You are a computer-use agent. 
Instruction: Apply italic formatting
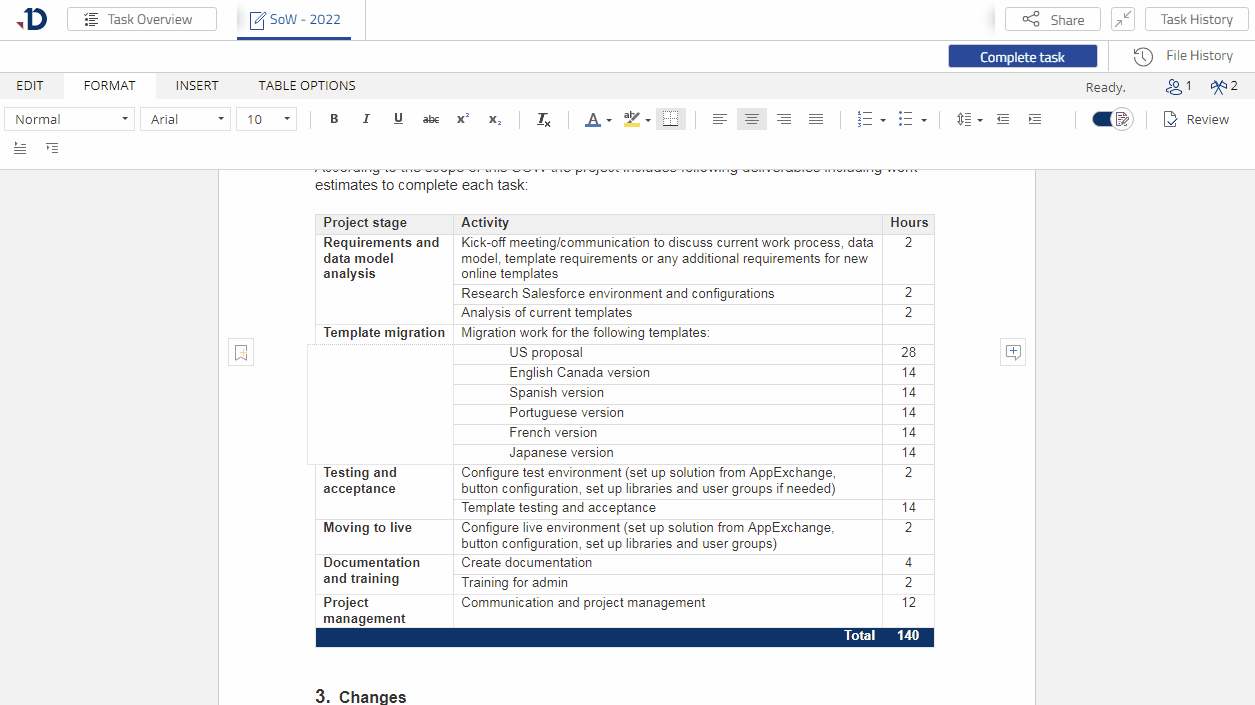[x=366, y=119]
